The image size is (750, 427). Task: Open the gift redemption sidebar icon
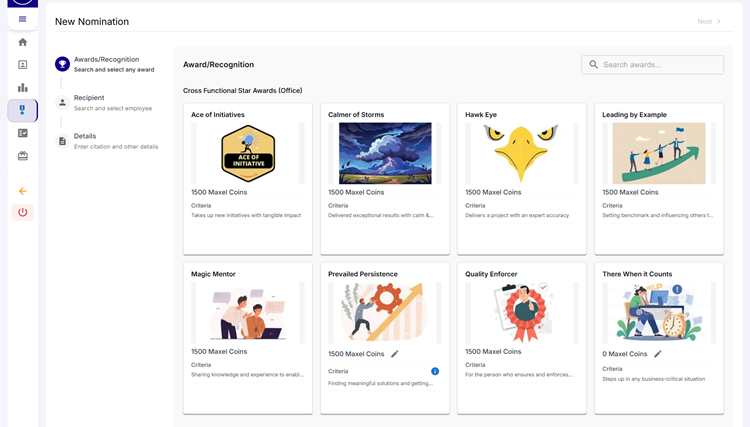click(x=22, y=156)
